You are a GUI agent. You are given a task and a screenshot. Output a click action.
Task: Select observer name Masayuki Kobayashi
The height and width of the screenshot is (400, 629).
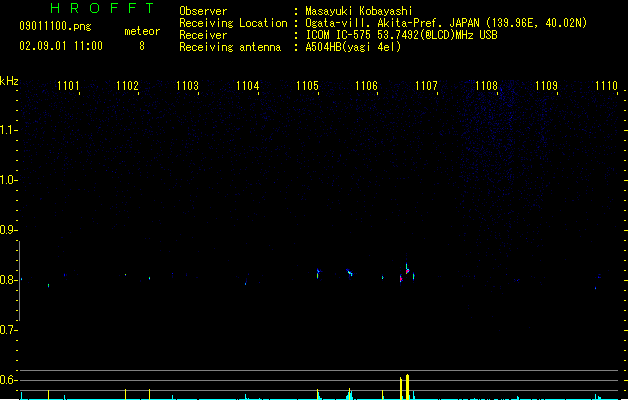tap(359, 11)
